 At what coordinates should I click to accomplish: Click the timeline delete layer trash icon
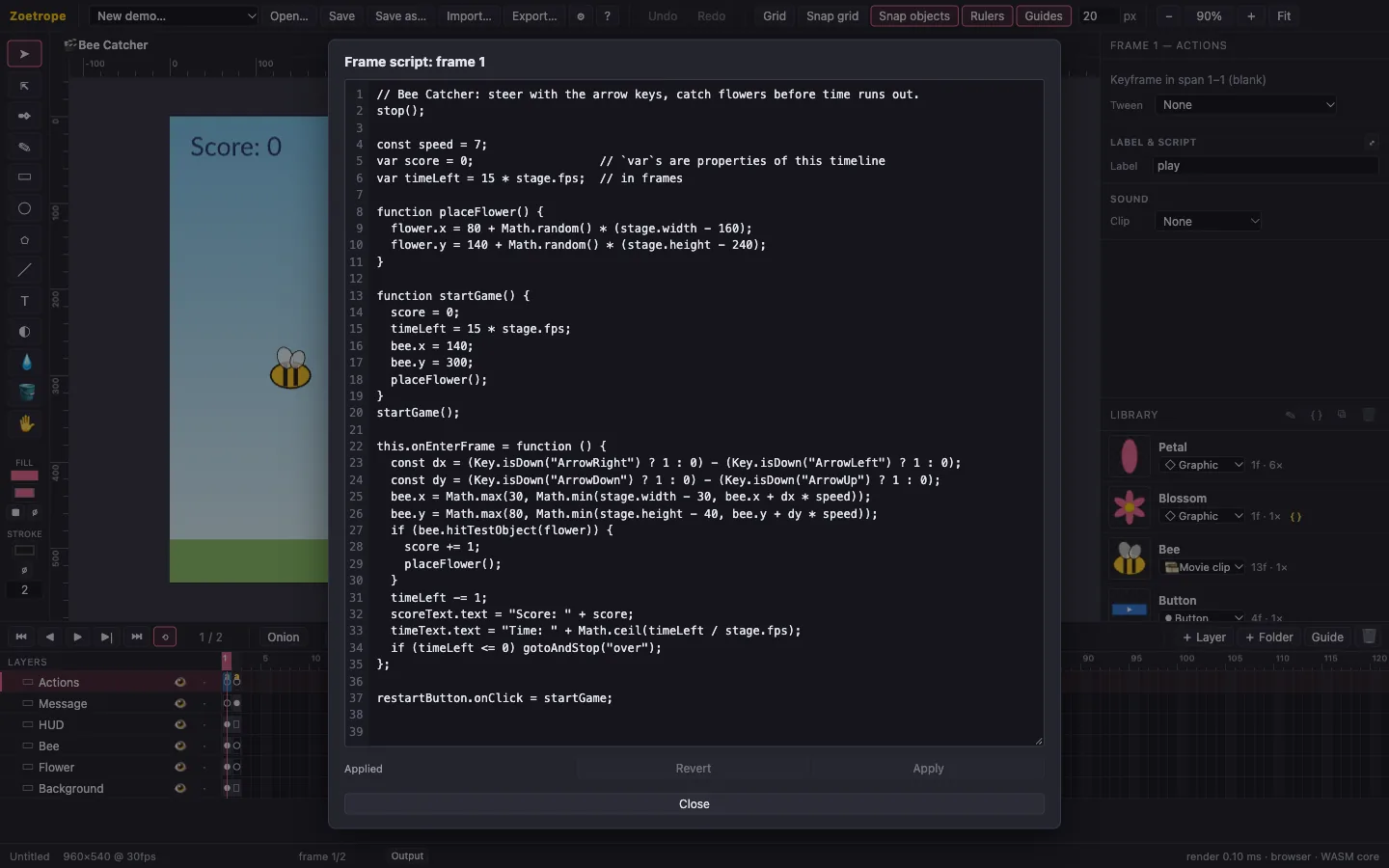pyautogui.click(x=1369, y=637)
